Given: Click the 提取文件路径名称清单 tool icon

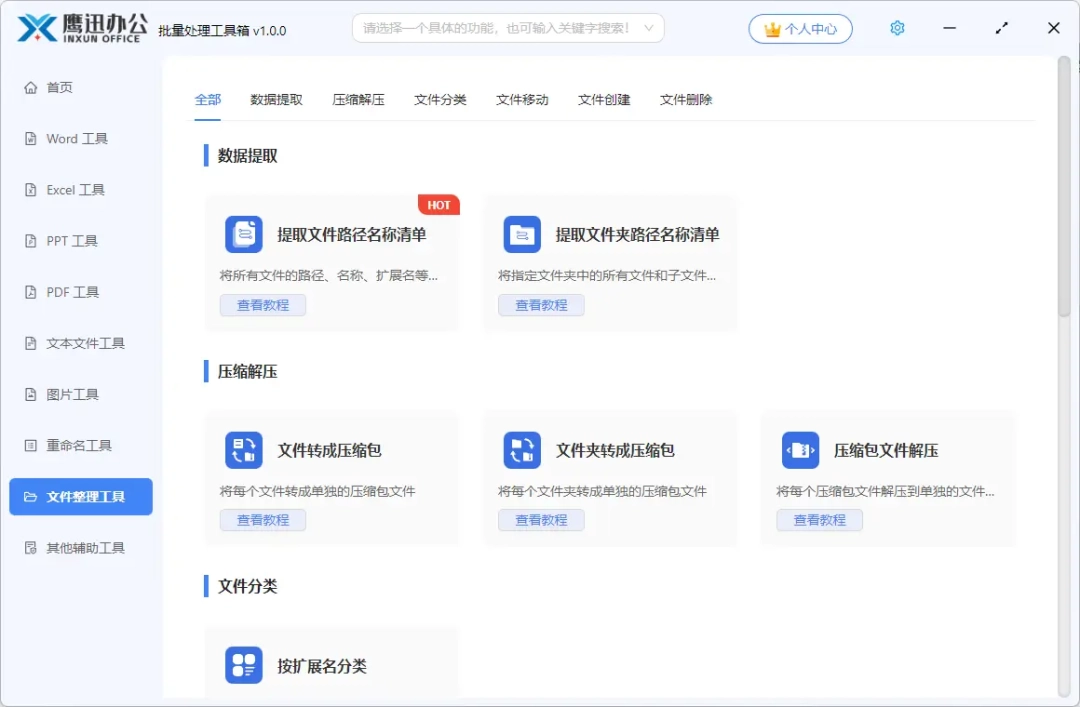Looking at the screenshot, I should point(243,232).
